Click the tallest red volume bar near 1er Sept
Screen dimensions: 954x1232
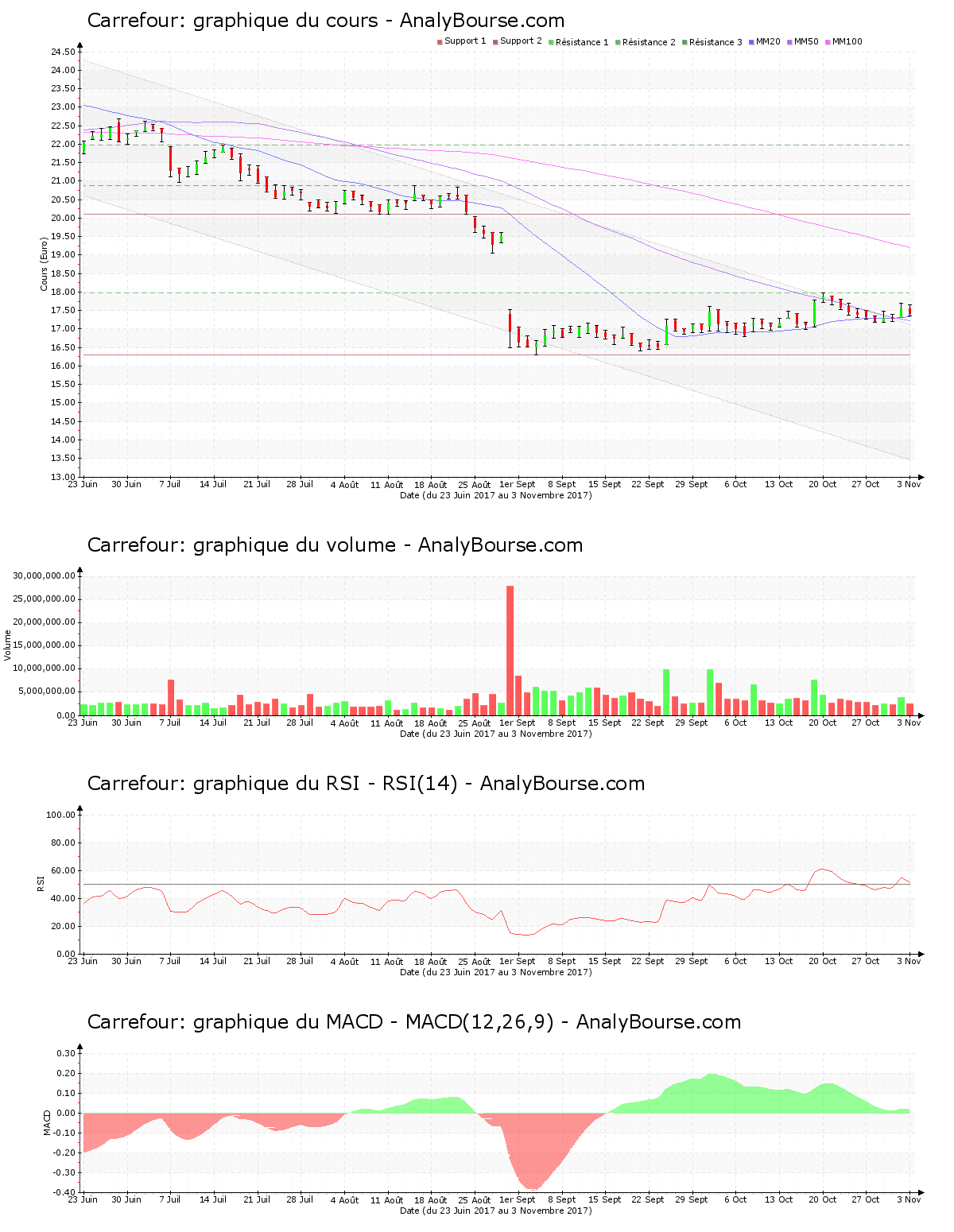[510, 650]
